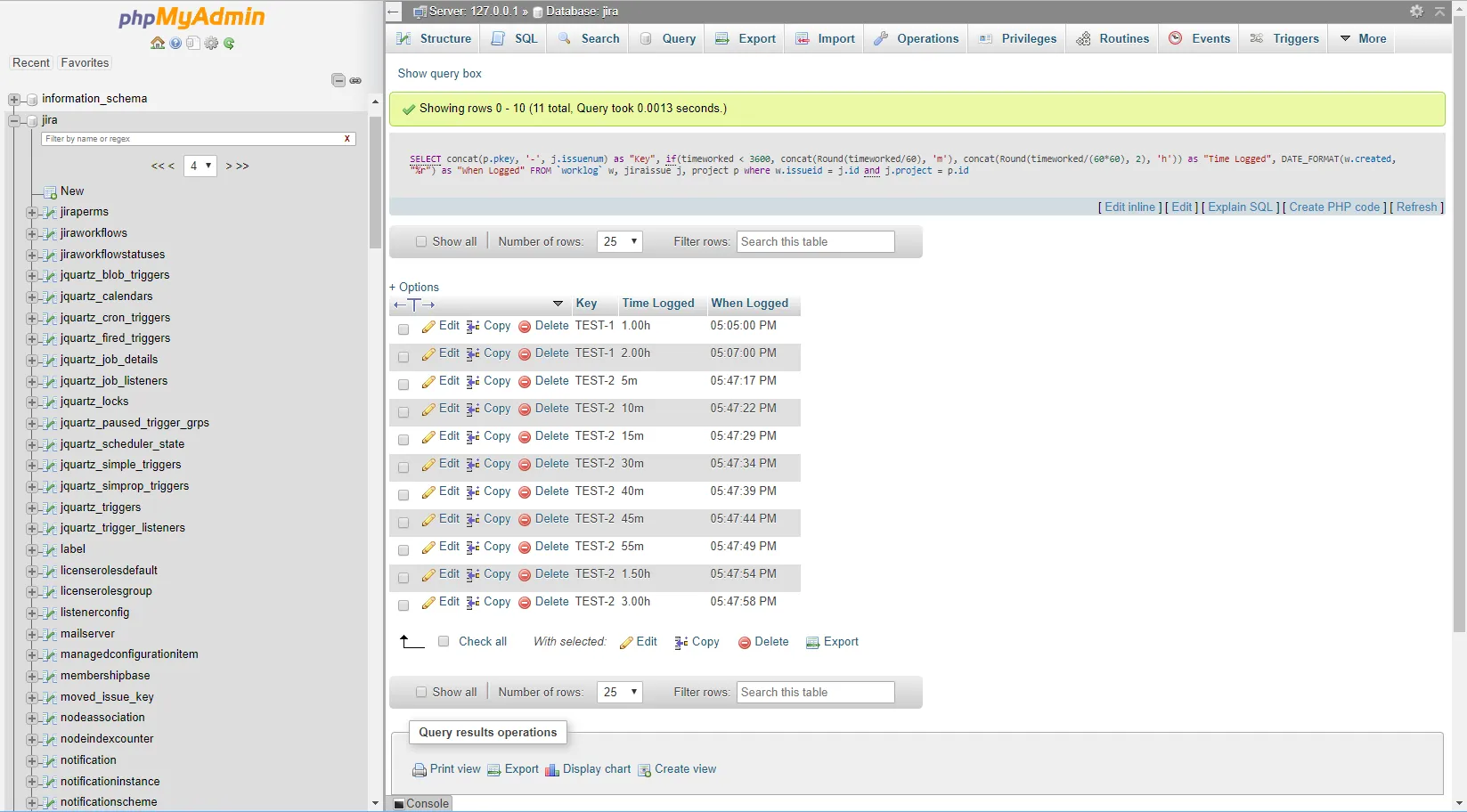Click Create view icon
This screenshot has height=812, width=1467.
(x=644, y=770)
